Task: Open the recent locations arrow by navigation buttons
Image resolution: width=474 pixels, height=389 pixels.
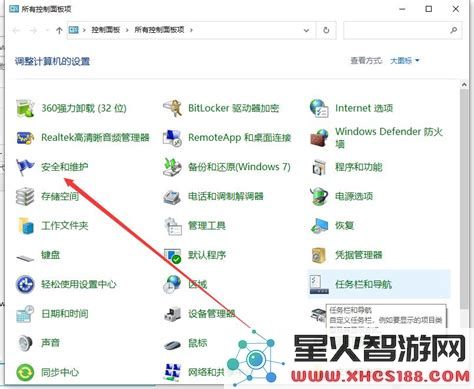Action: (47, 30)
